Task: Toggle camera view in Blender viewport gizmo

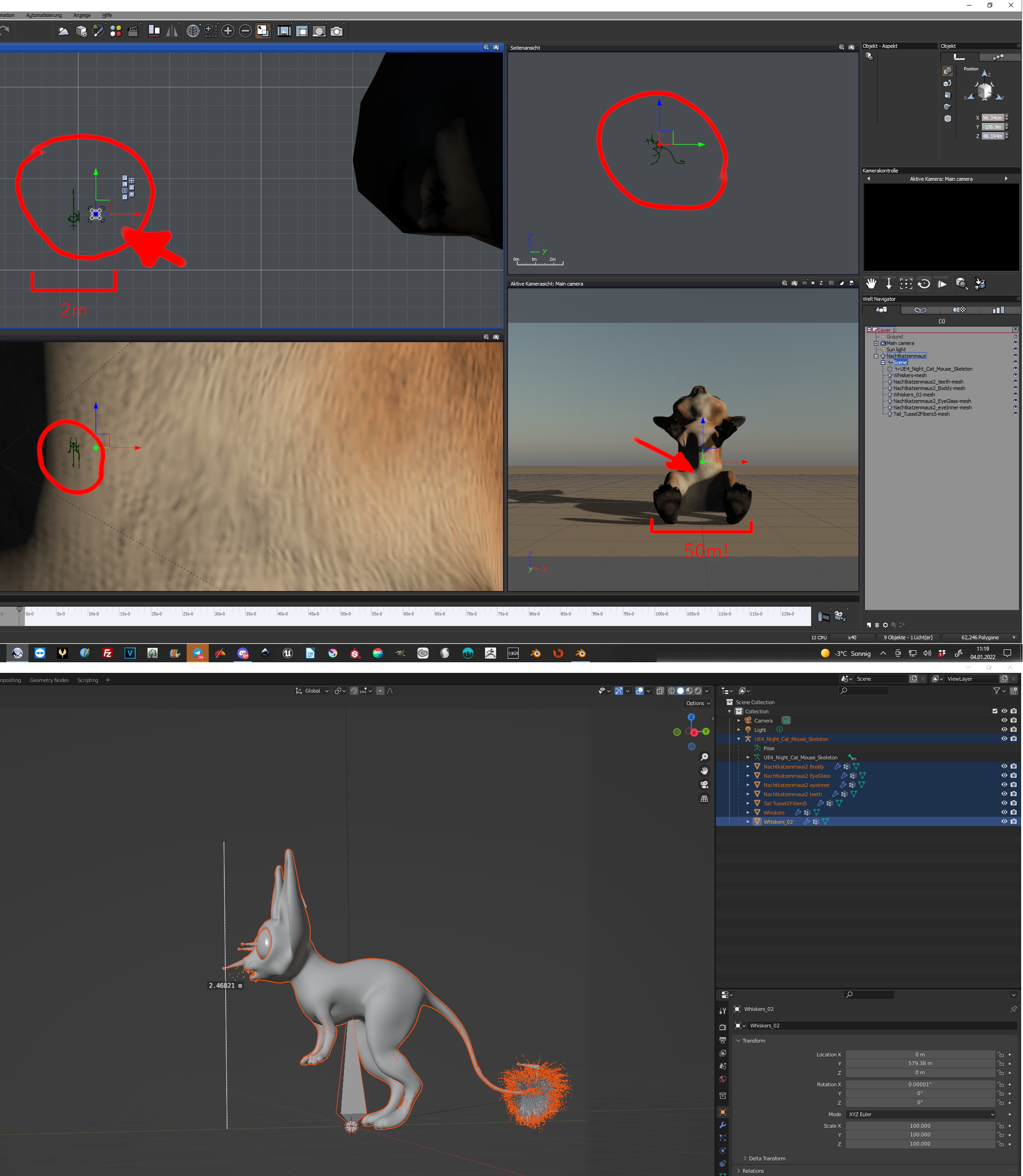Action: pyautogui.click(x=704, y=784)
